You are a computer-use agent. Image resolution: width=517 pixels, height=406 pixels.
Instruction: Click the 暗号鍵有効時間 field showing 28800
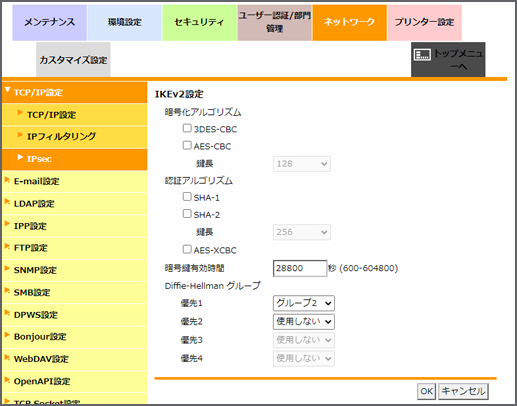coord(300,268)
